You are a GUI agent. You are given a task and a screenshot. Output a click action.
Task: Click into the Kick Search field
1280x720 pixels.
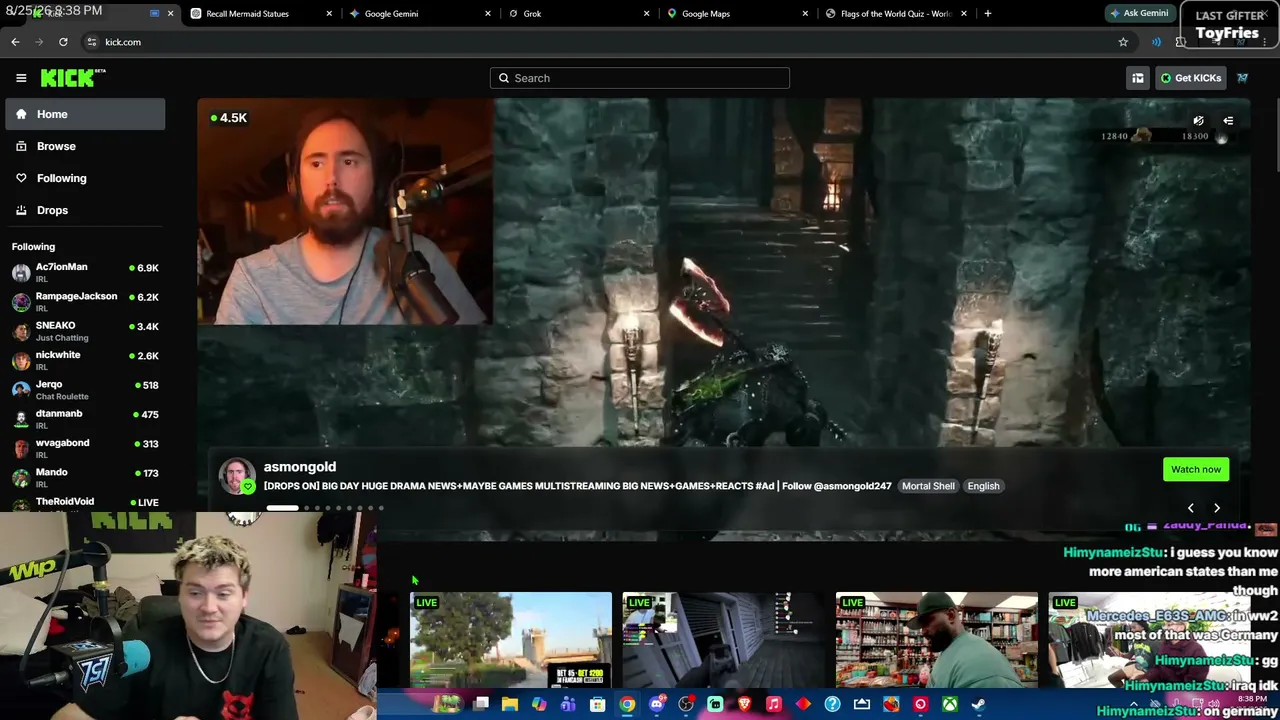640,78
